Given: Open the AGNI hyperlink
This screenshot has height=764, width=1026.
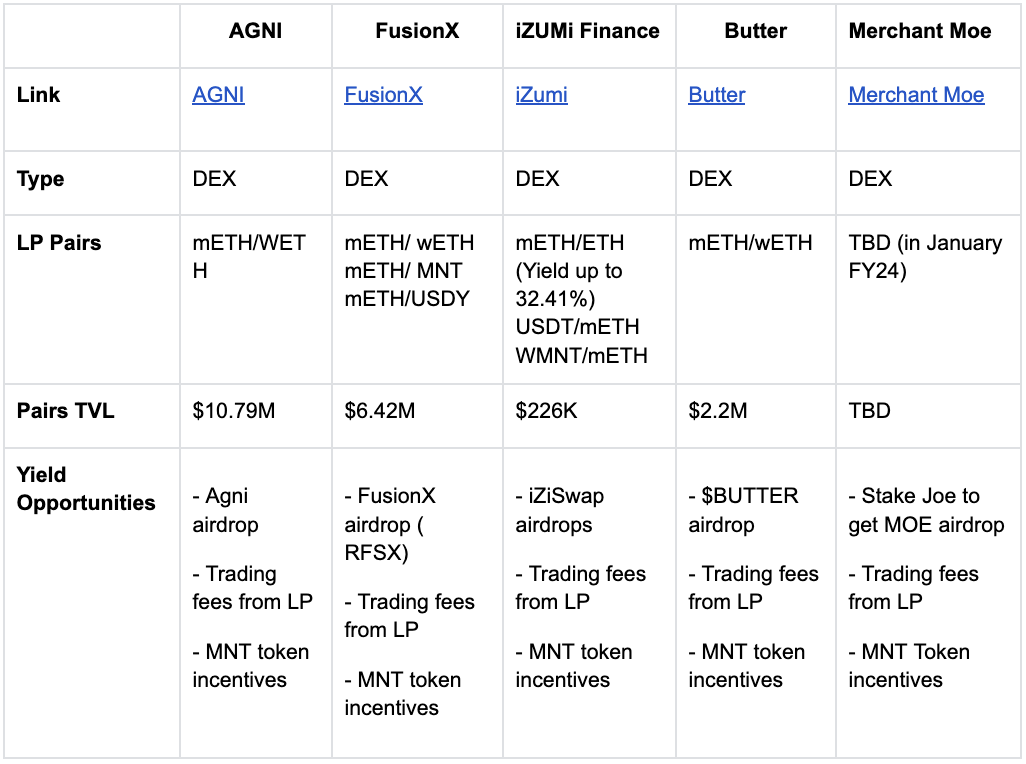Looking at the screenshot, I should [218, 95].
